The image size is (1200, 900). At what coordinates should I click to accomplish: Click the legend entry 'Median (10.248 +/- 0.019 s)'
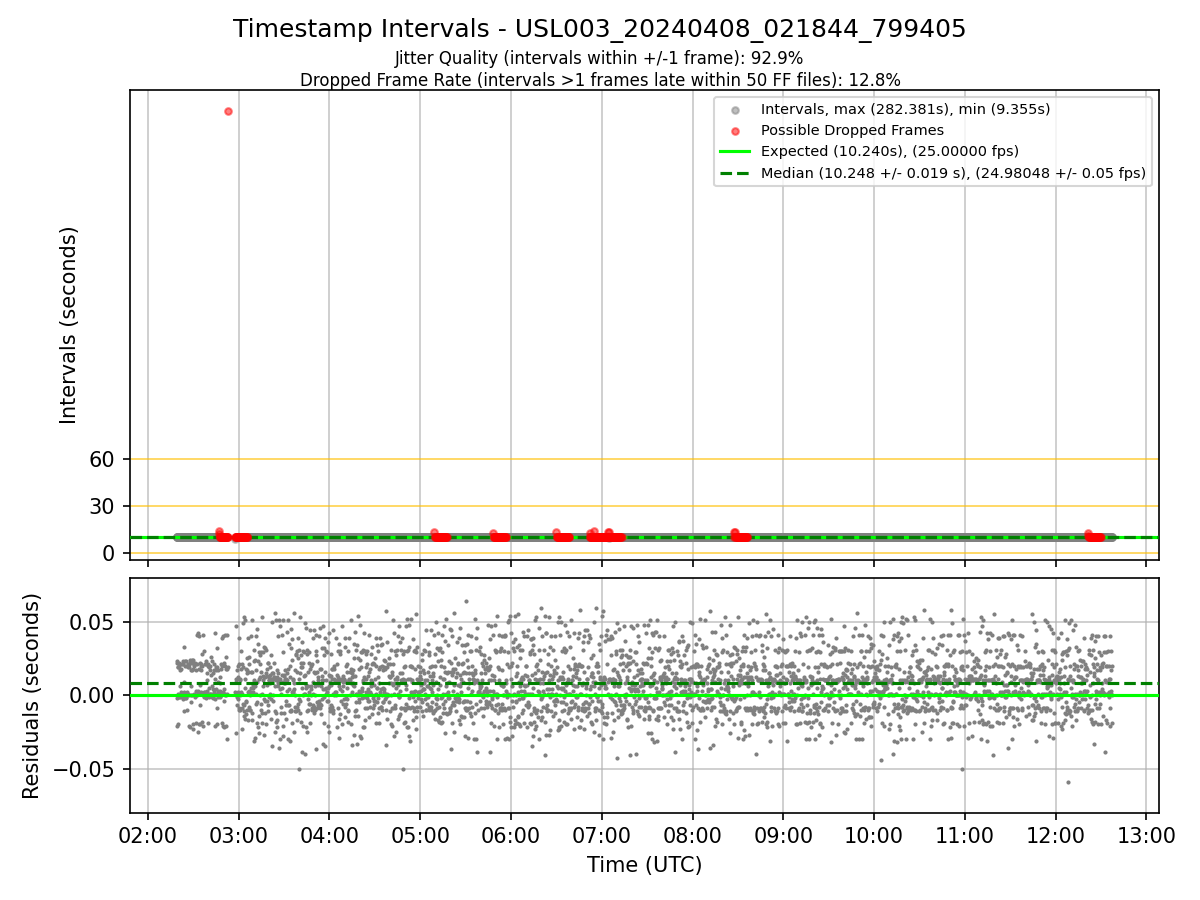coord(953,173)
